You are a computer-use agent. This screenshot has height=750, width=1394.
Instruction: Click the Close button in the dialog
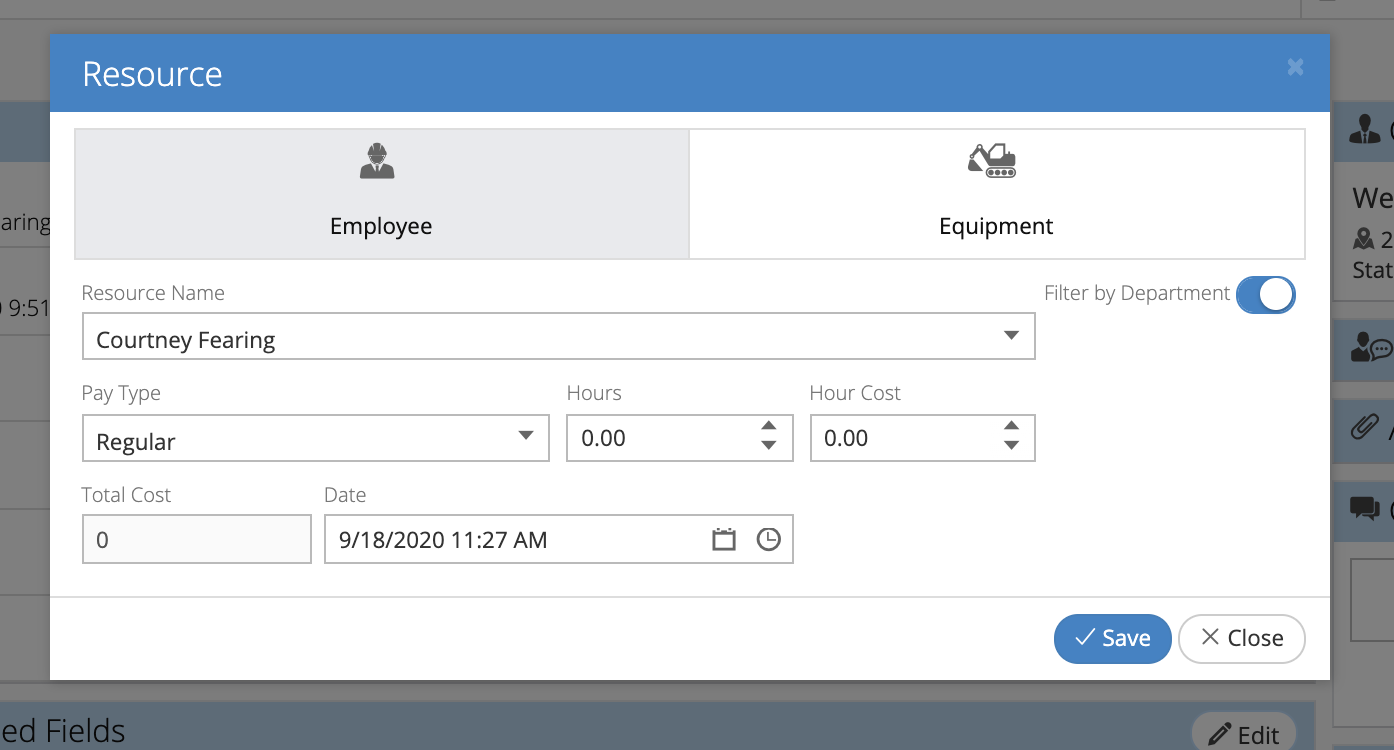point(1242,638)
